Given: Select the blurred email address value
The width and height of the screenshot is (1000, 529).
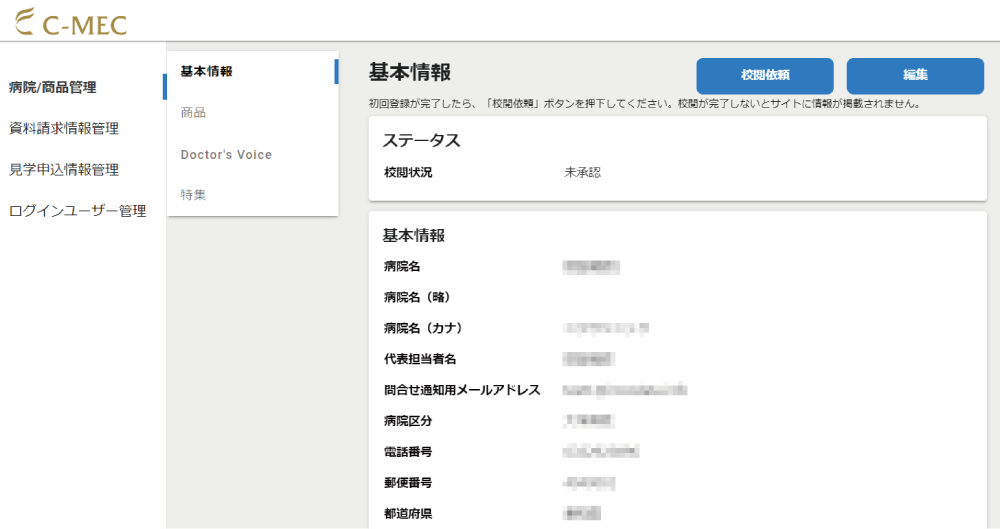Looking at the screenshot, I should (625, 390).
